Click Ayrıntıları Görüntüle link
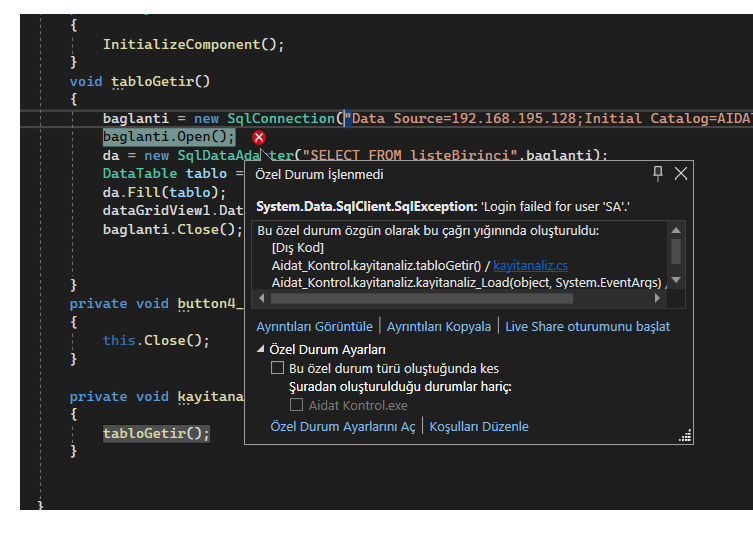 click(314, 327)
